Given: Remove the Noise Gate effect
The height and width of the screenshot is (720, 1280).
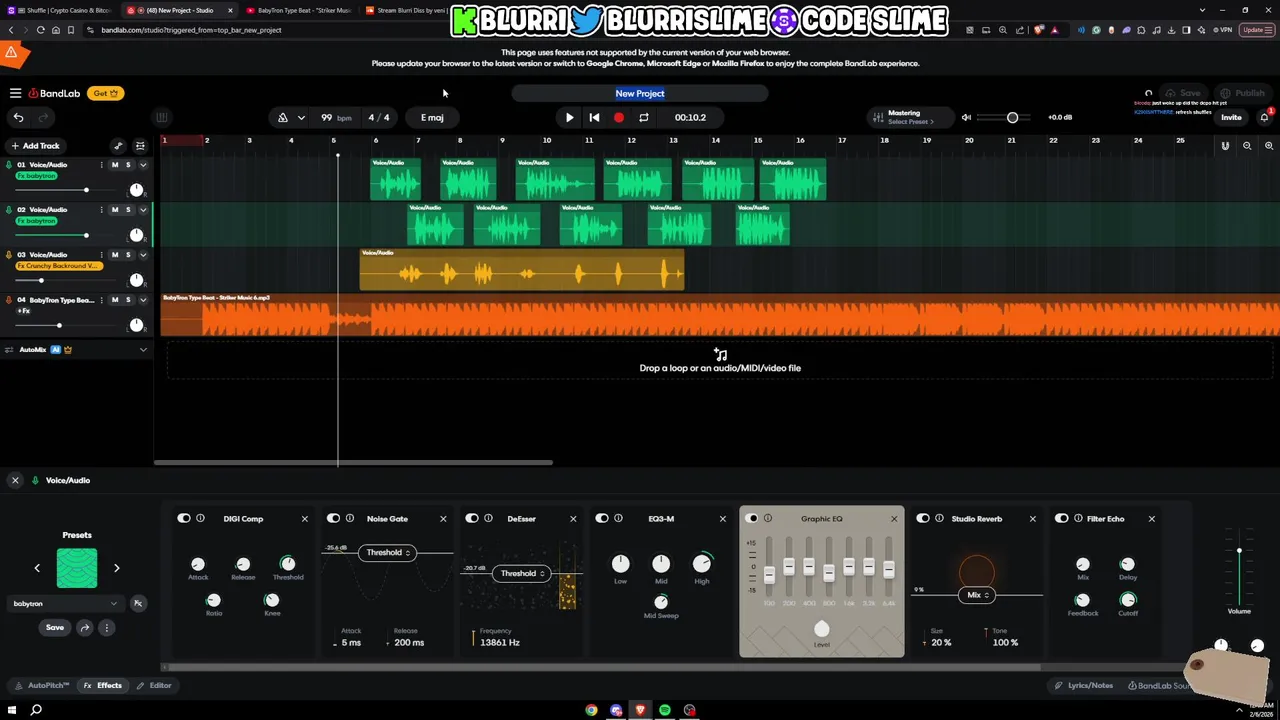Looking at the screenshot, I should point(443,519).
